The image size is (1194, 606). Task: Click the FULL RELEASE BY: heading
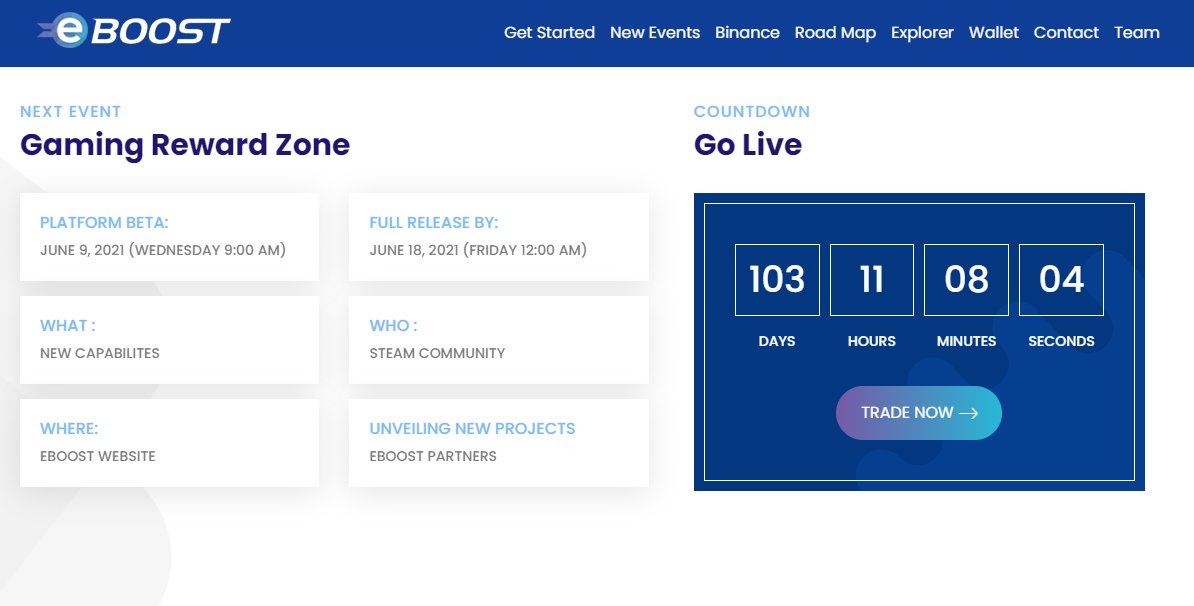[433, 222]
